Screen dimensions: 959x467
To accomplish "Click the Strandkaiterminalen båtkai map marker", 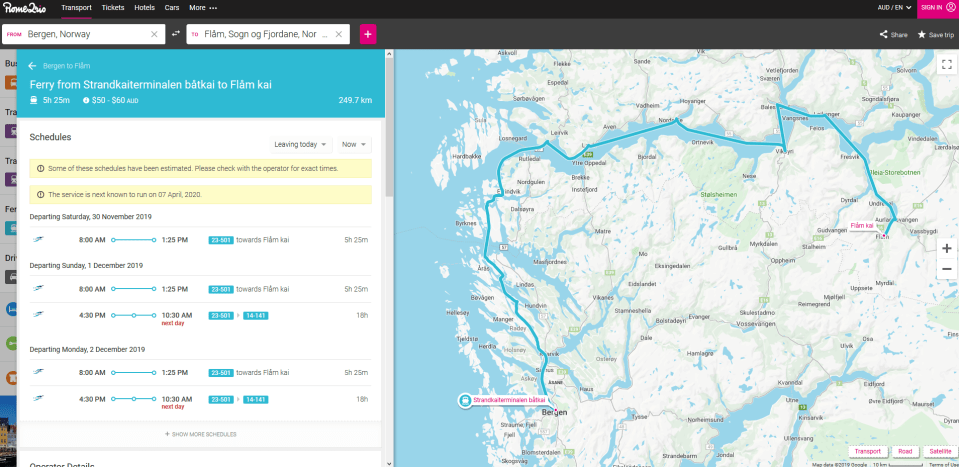I will coord(465,400).
